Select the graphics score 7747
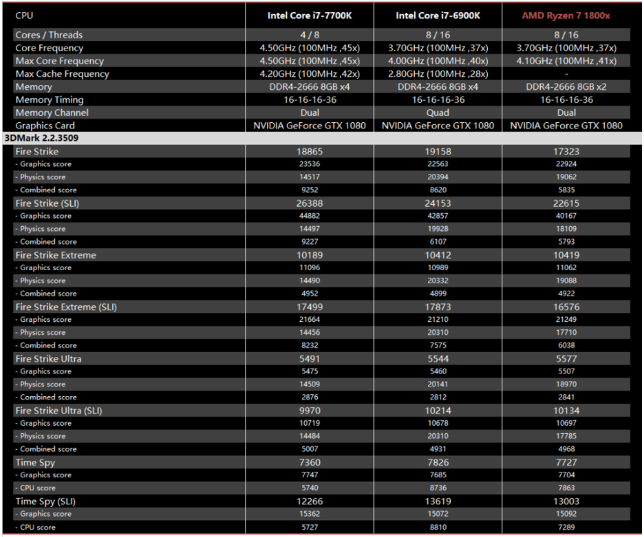The image size is (644, 537). point(310,475)
